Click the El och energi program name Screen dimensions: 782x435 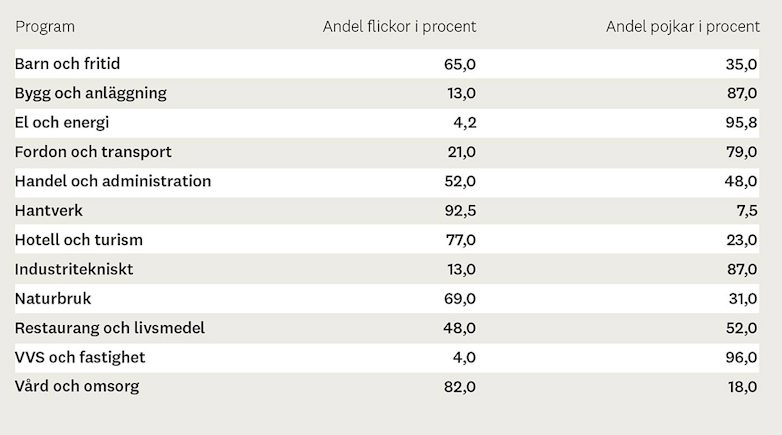point(62,123)
